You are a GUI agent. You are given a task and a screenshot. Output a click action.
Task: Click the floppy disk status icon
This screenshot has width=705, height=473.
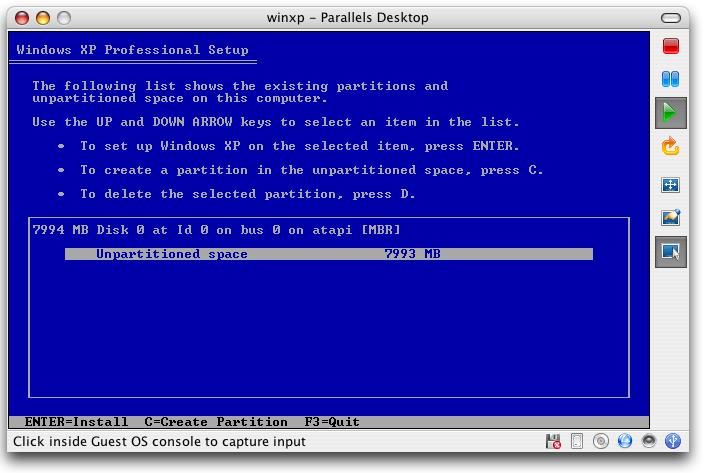[554, 441]
